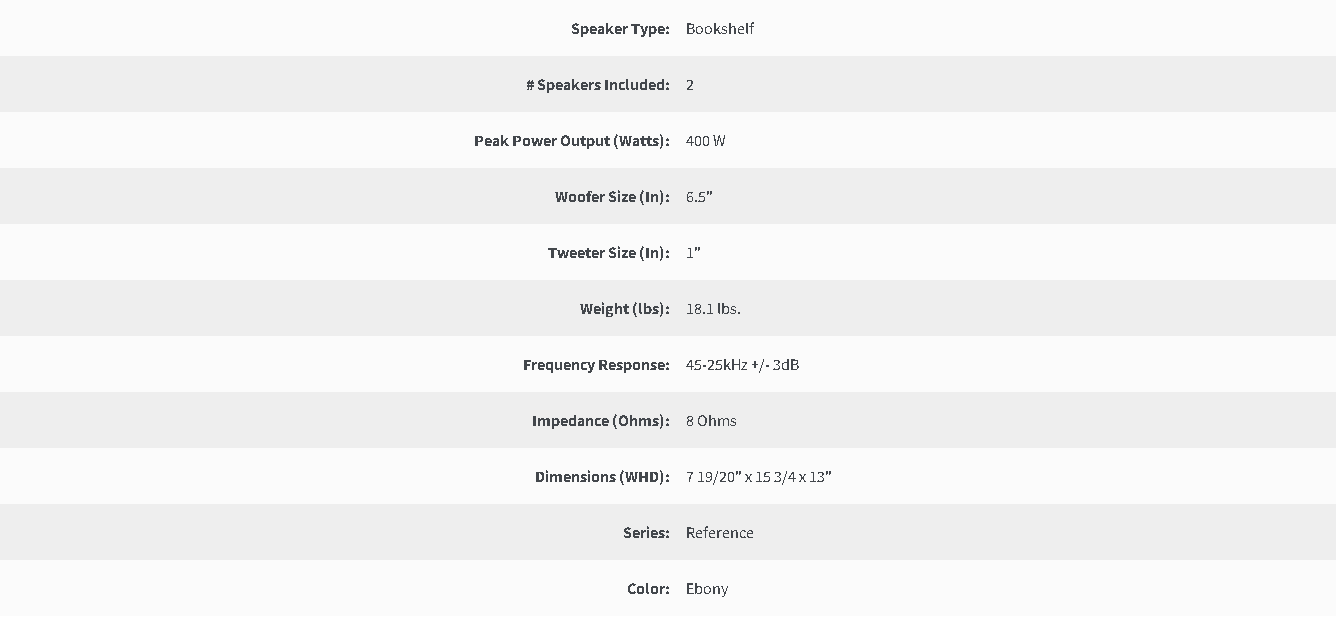Click the Tweeter Size (In) label
The image size is (1336, 619).
coord(609,253)
